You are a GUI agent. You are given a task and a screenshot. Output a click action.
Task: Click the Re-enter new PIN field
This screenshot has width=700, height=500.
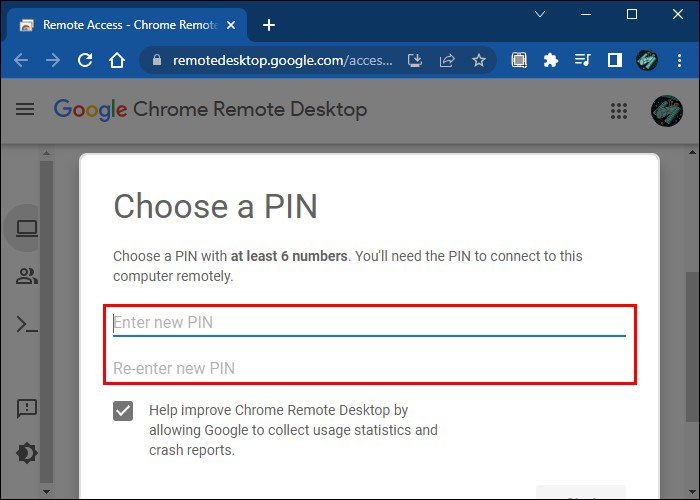pyautogui.click(x=368, y=368)
